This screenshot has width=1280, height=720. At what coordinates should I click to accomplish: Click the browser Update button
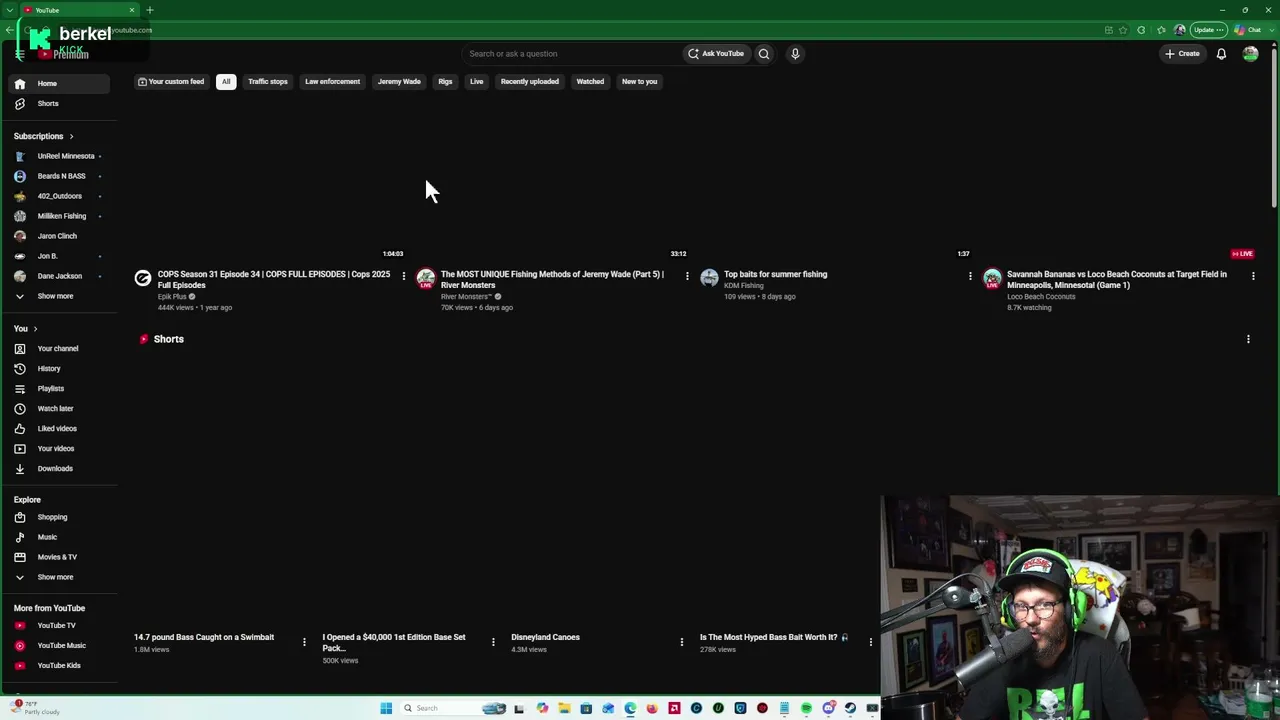click(x=1209, y=30)
